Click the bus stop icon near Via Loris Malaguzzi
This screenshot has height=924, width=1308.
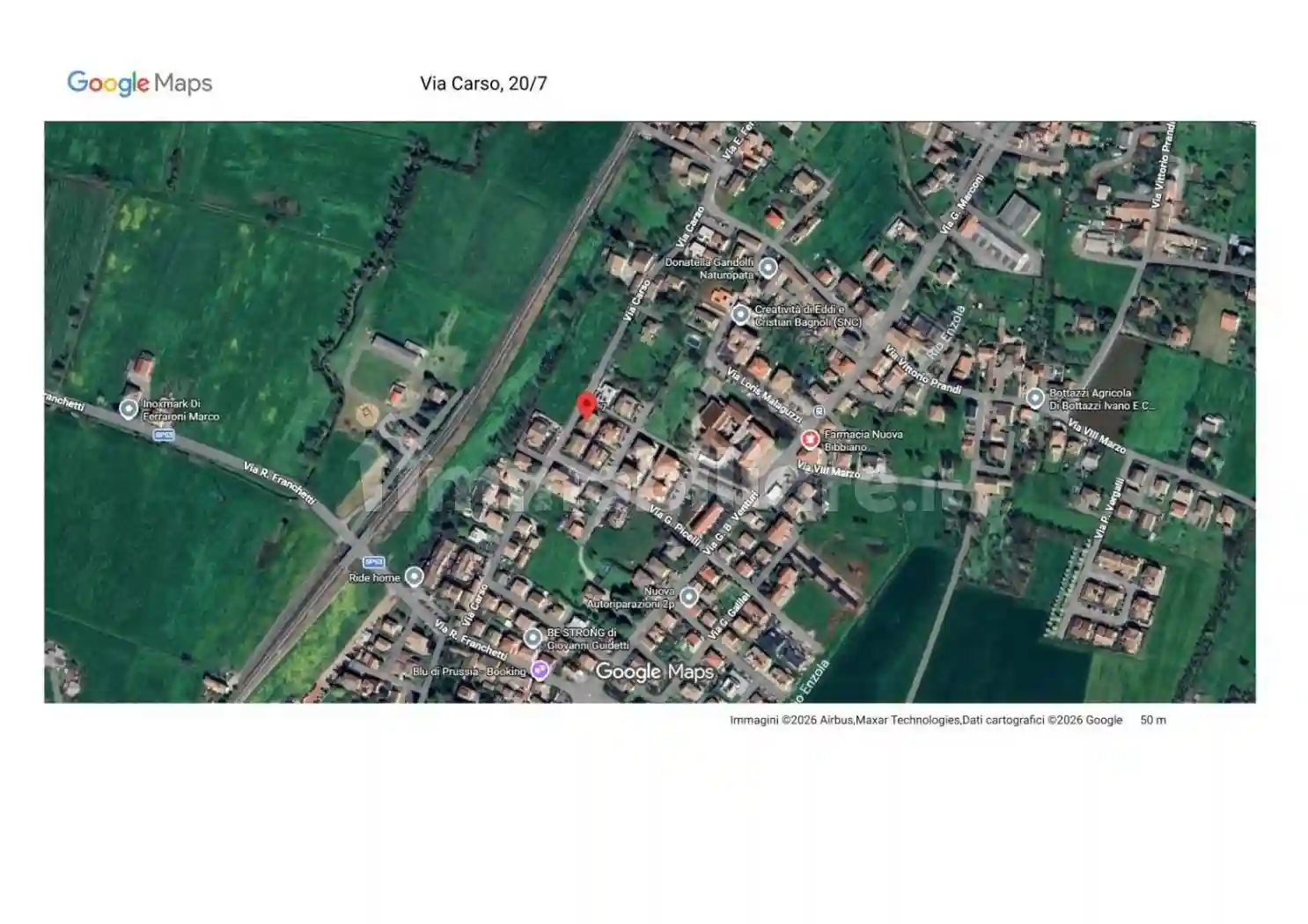[819, 409]
